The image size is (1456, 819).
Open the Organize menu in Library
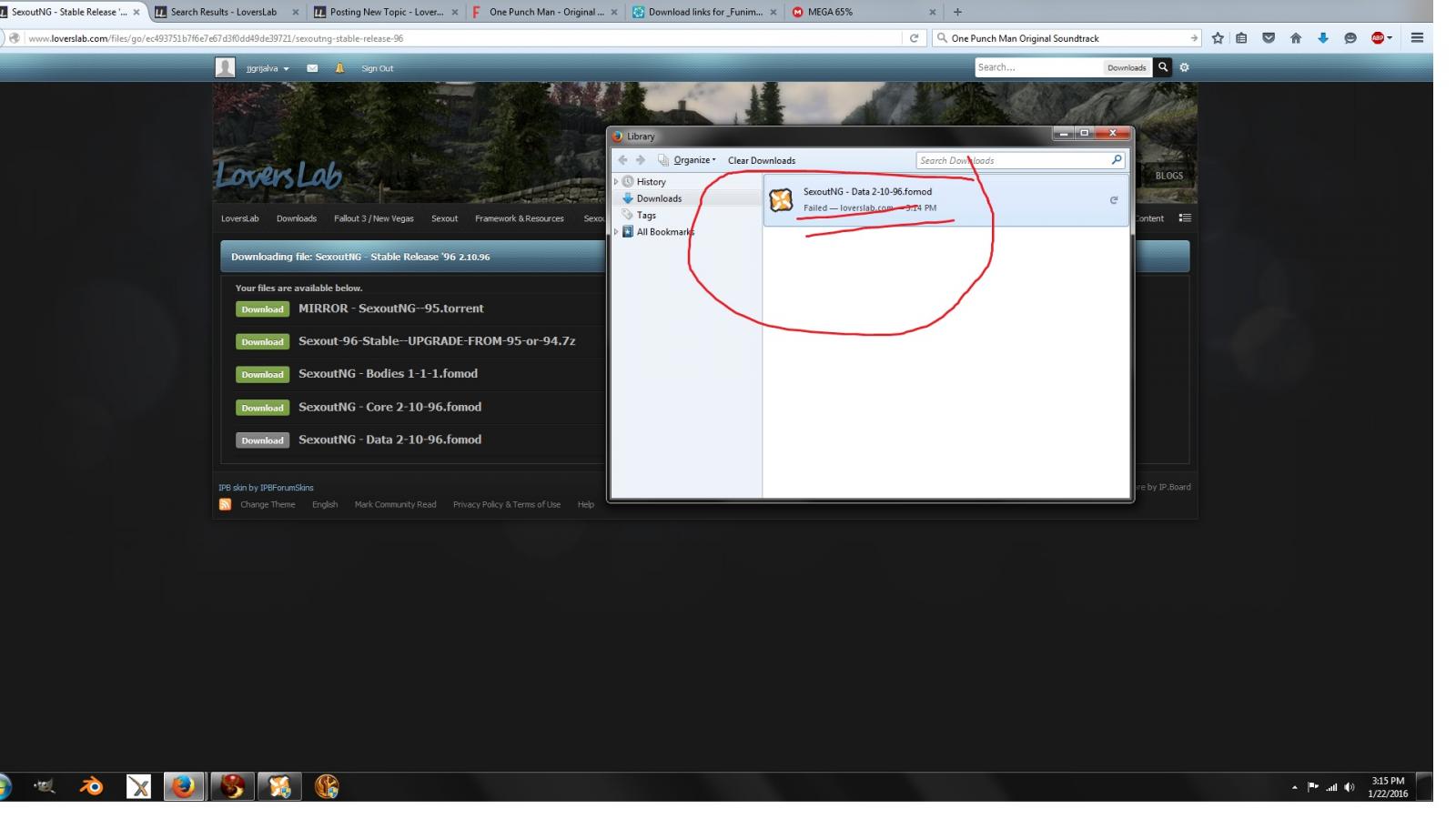694,160
